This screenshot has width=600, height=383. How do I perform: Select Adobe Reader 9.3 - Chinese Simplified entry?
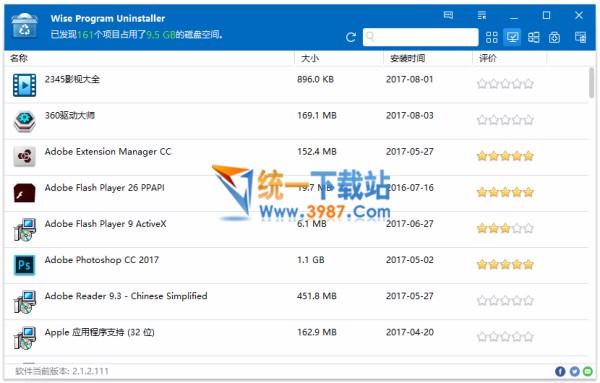tap(126, 296)
